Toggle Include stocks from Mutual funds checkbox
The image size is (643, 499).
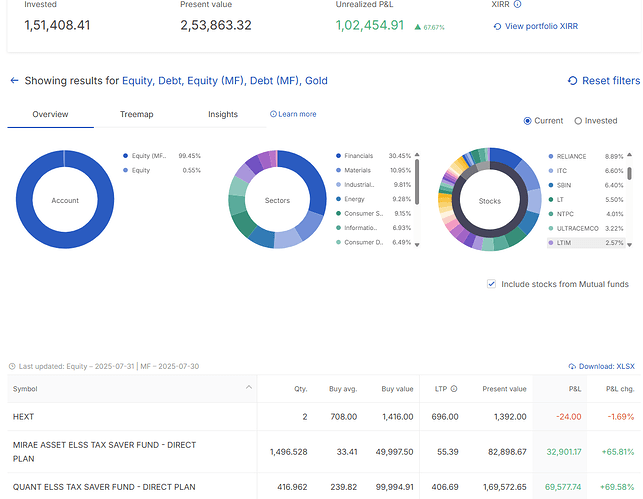click(x=491, y=284)
